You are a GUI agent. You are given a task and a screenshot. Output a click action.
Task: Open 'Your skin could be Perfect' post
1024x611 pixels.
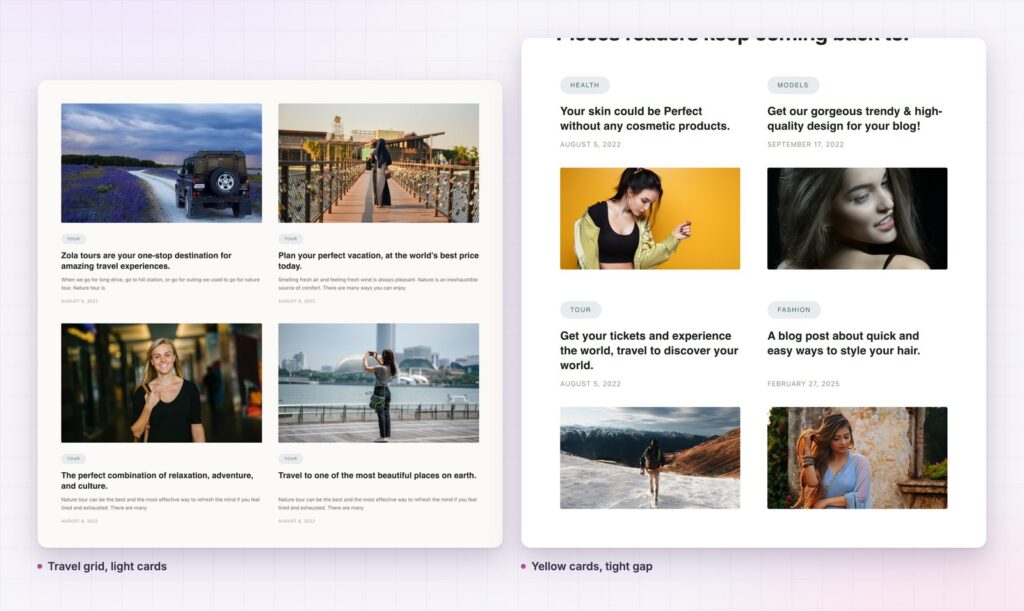pyautogui.click(x=645, y=118)
